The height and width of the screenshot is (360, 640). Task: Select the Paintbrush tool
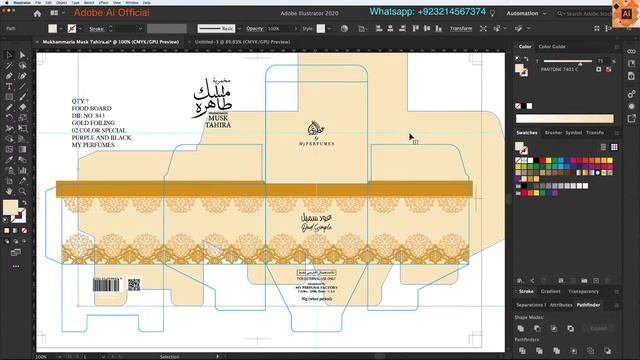coord(22,97)
